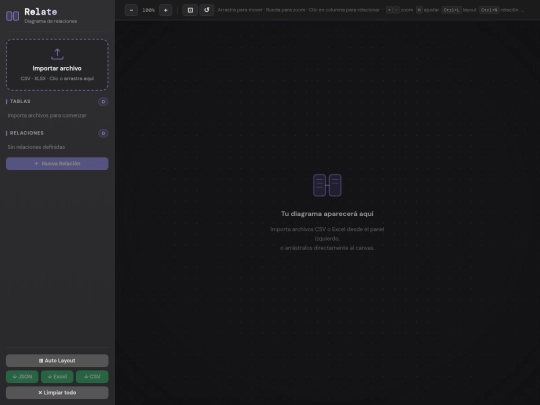Select the TABLAS section header
The image size is (540, 405).
[x=20, y=101]
